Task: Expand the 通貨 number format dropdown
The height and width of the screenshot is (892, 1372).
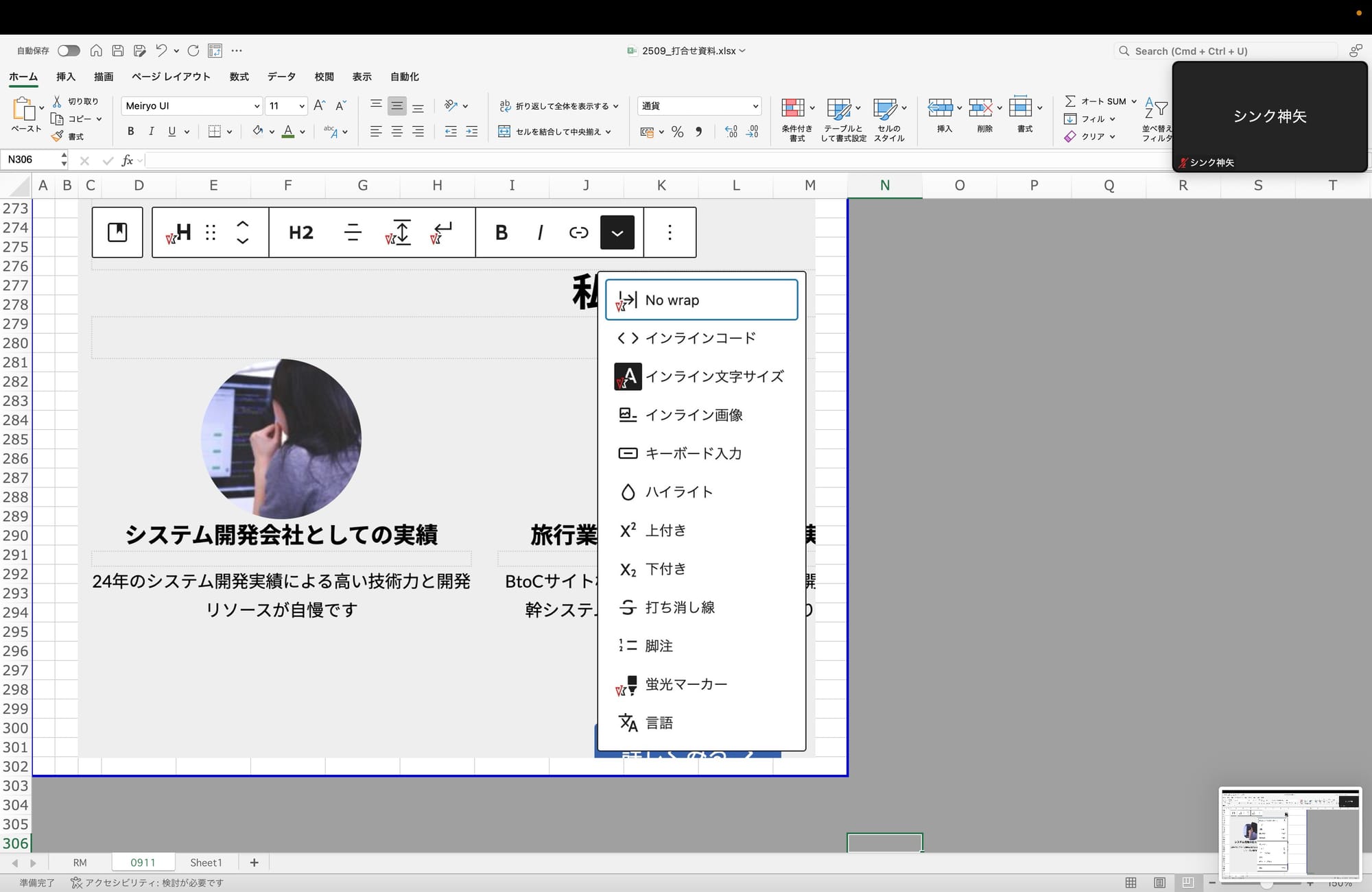Action: [755, 106]
